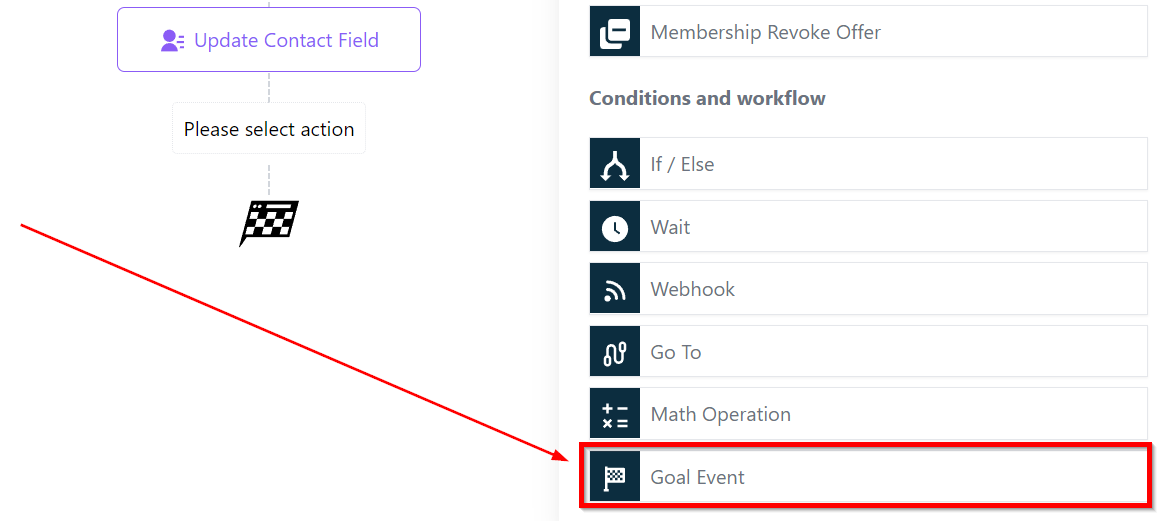Click the dashed connector above the finish flag

[269, 178]
